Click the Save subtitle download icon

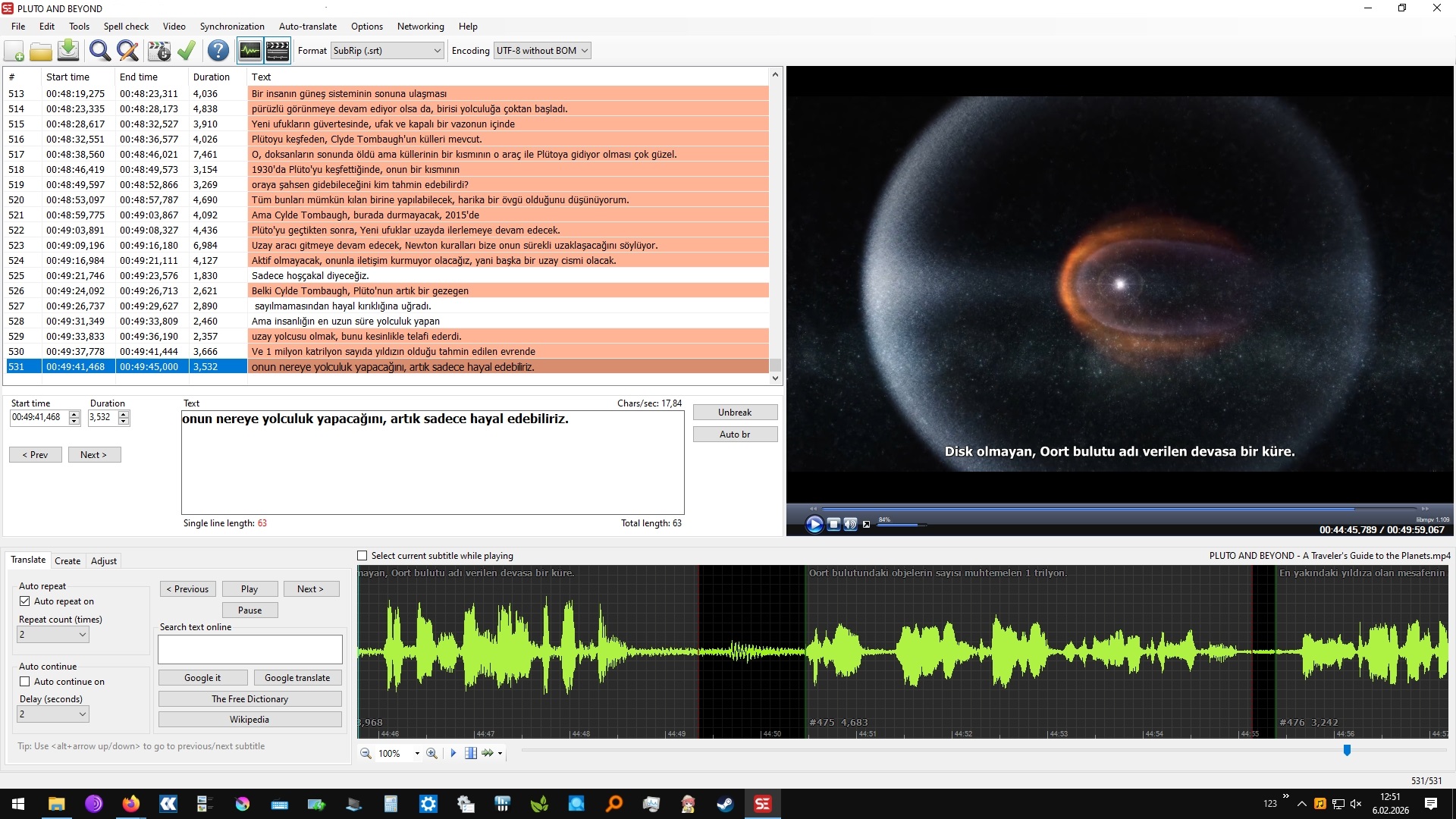(68, 51)
